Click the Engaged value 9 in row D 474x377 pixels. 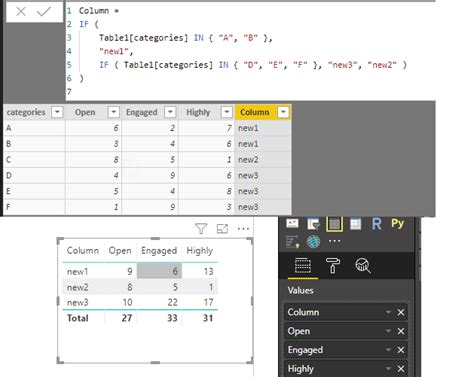pos(150,175)
